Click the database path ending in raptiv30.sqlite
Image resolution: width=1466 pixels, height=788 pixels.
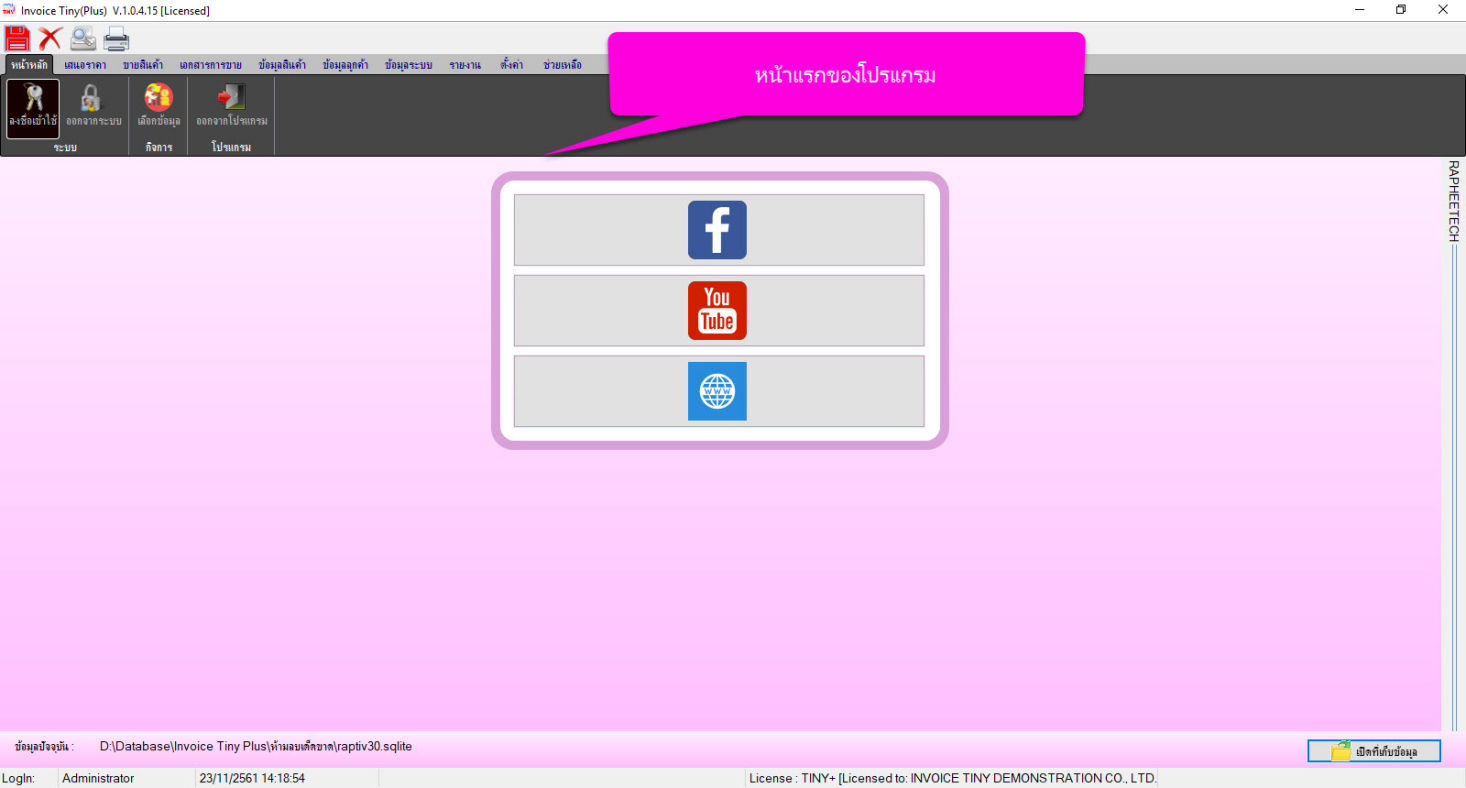[256, 746]
